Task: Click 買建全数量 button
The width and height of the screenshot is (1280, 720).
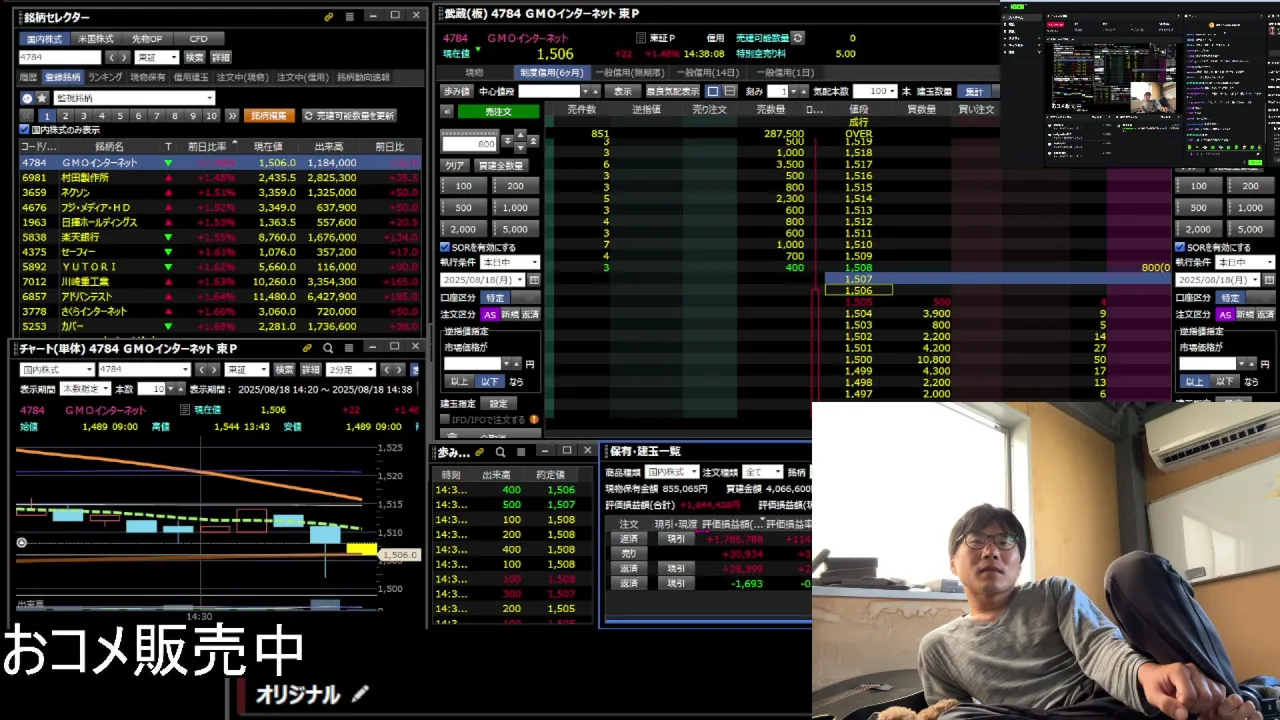Action: (x=501, y=166)
